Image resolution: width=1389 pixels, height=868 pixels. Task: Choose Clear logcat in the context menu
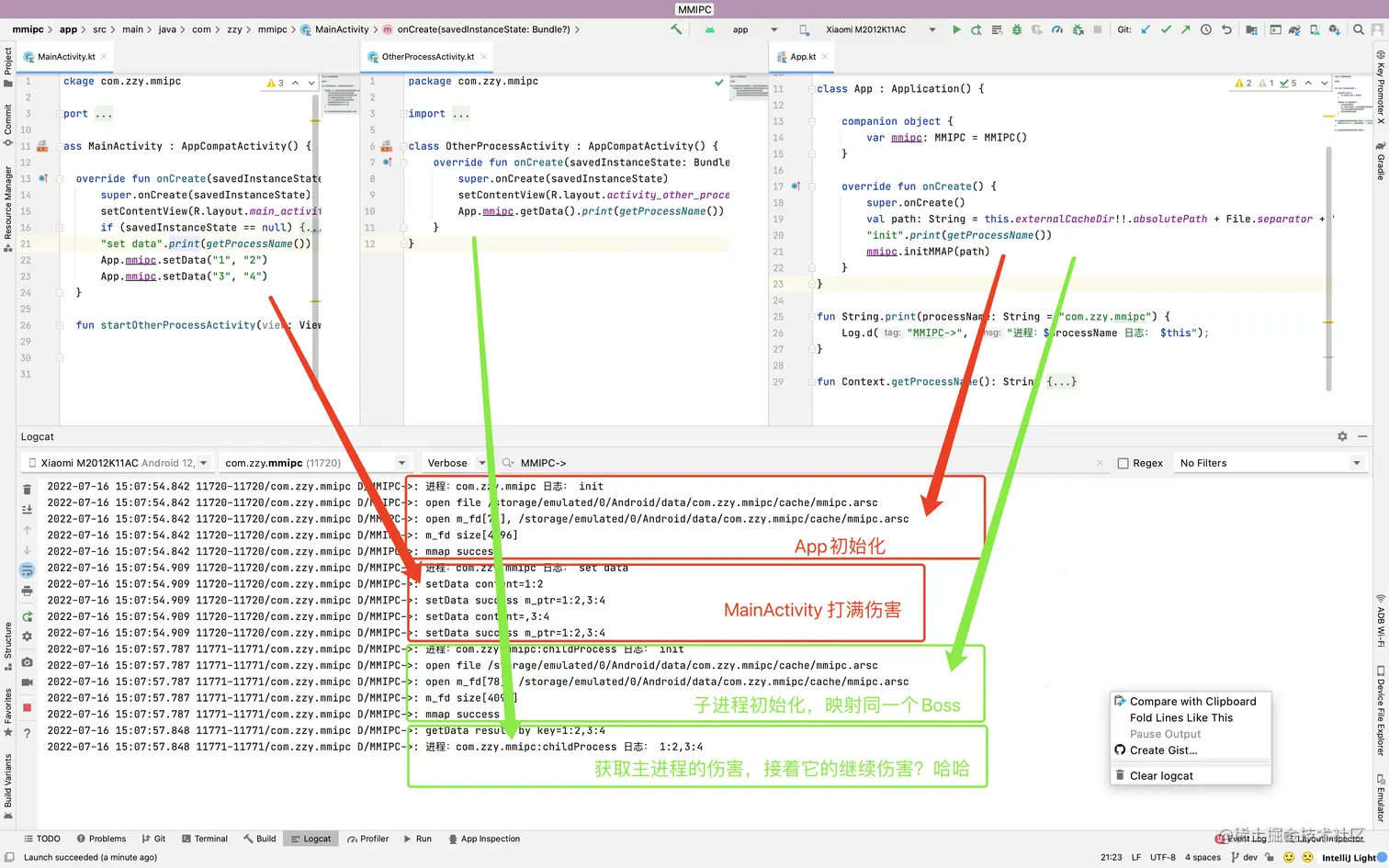click(x=1191, y=776)
